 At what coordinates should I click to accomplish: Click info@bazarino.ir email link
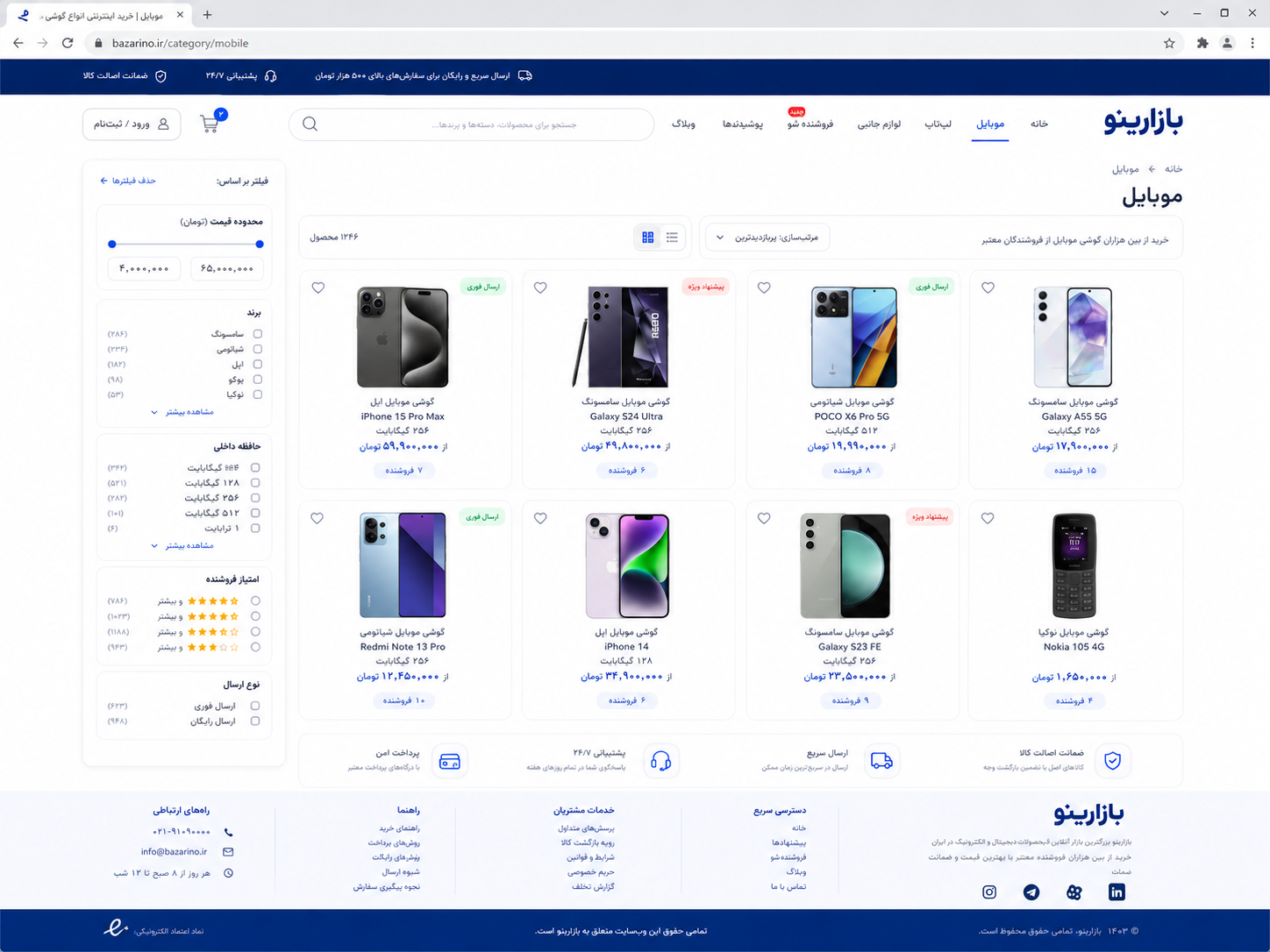coord(175,852)
